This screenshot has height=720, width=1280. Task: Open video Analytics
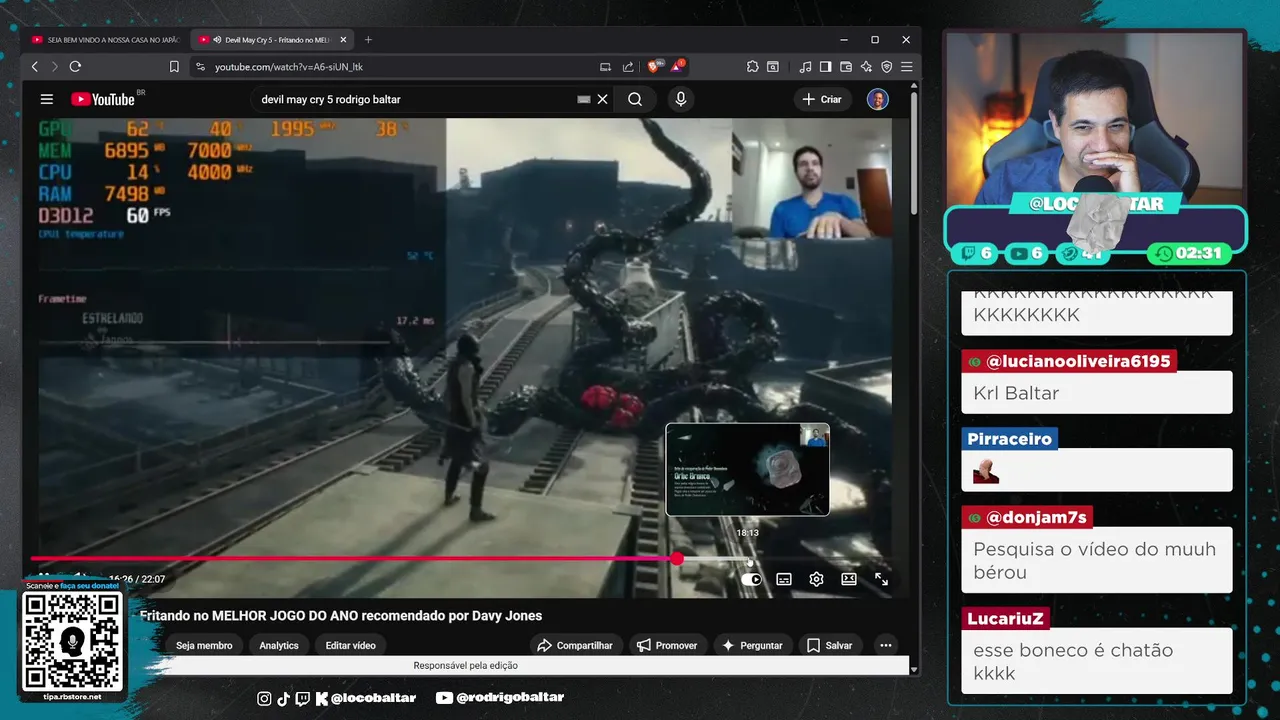click(279, 645)
